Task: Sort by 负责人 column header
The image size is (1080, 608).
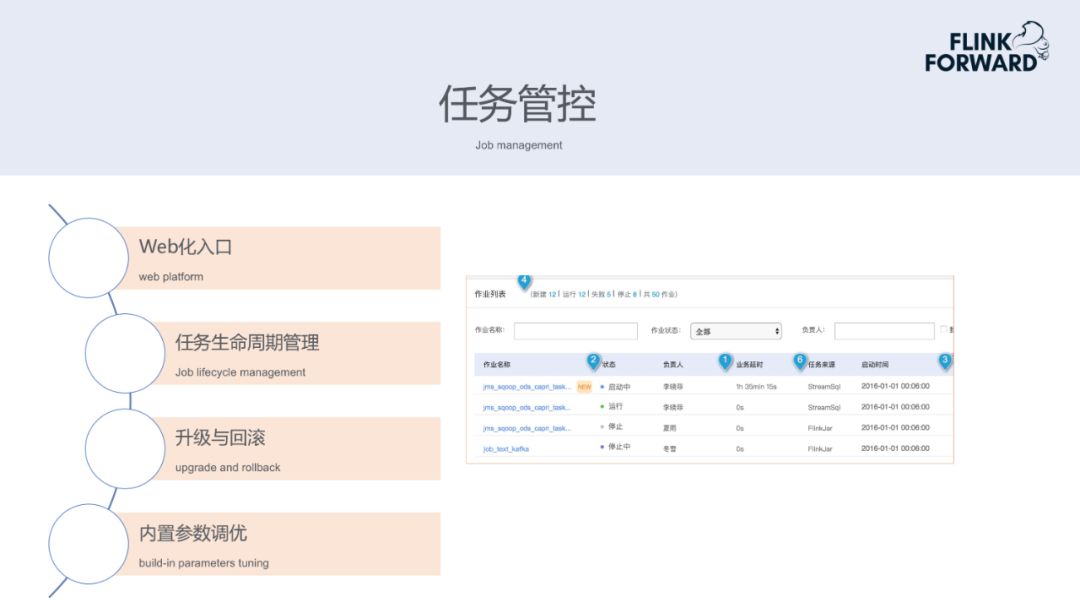Action: (673, 364)
